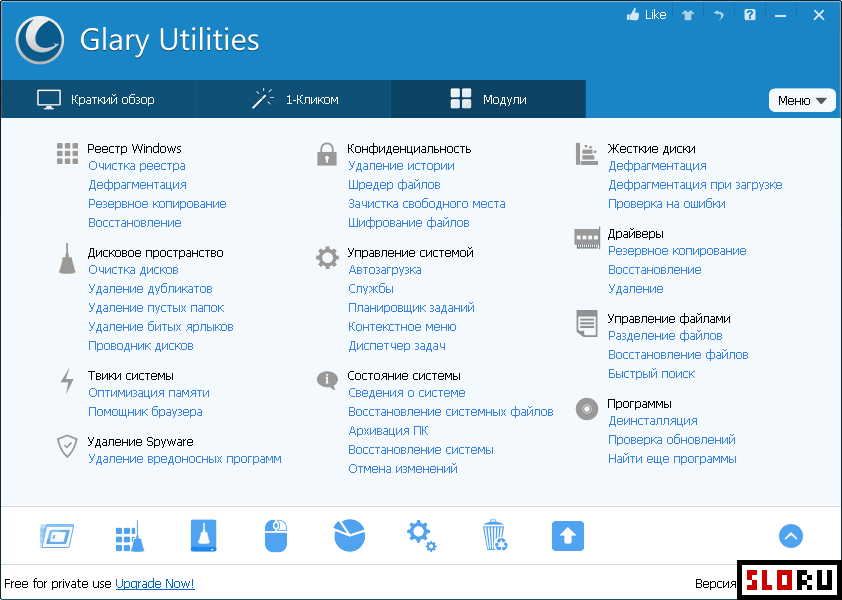Open Проверка обновлений

[671, 440]
